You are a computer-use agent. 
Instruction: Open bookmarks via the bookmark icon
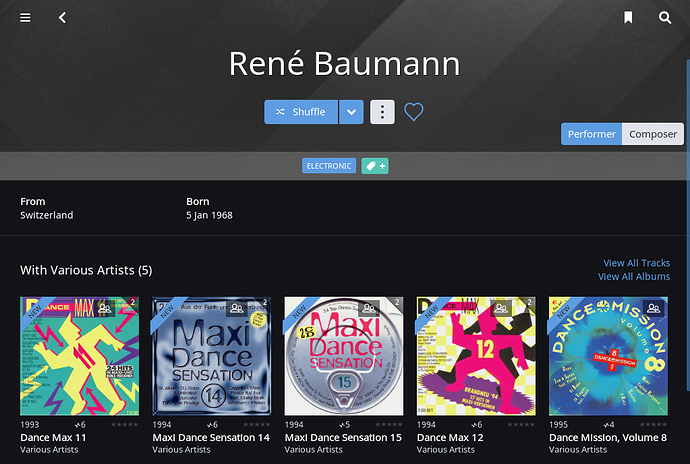click(628, 18)
